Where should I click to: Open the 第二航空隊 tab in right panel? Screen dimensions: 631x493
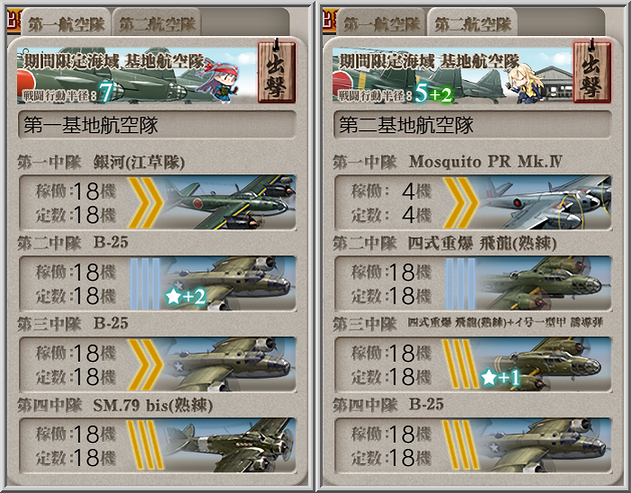pyautogui.click(x=473, y=24)
